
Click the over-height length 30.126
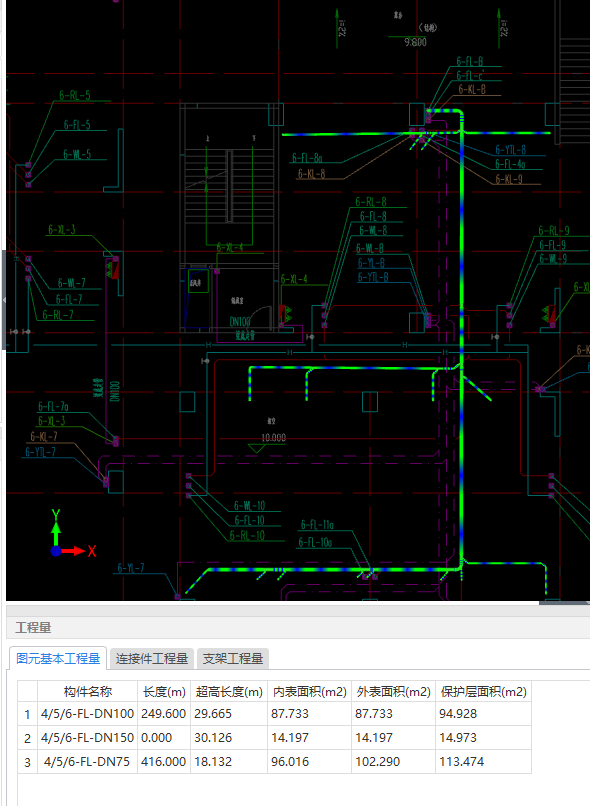(213, 738)
